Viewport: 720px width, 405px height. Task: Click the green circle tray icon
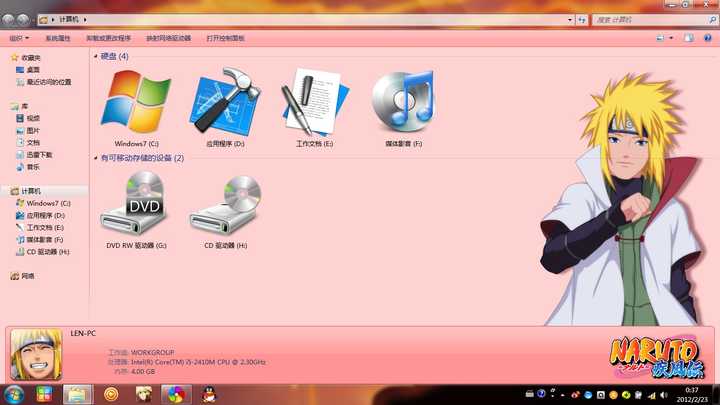pyautogui.click(x=626, y=395)
